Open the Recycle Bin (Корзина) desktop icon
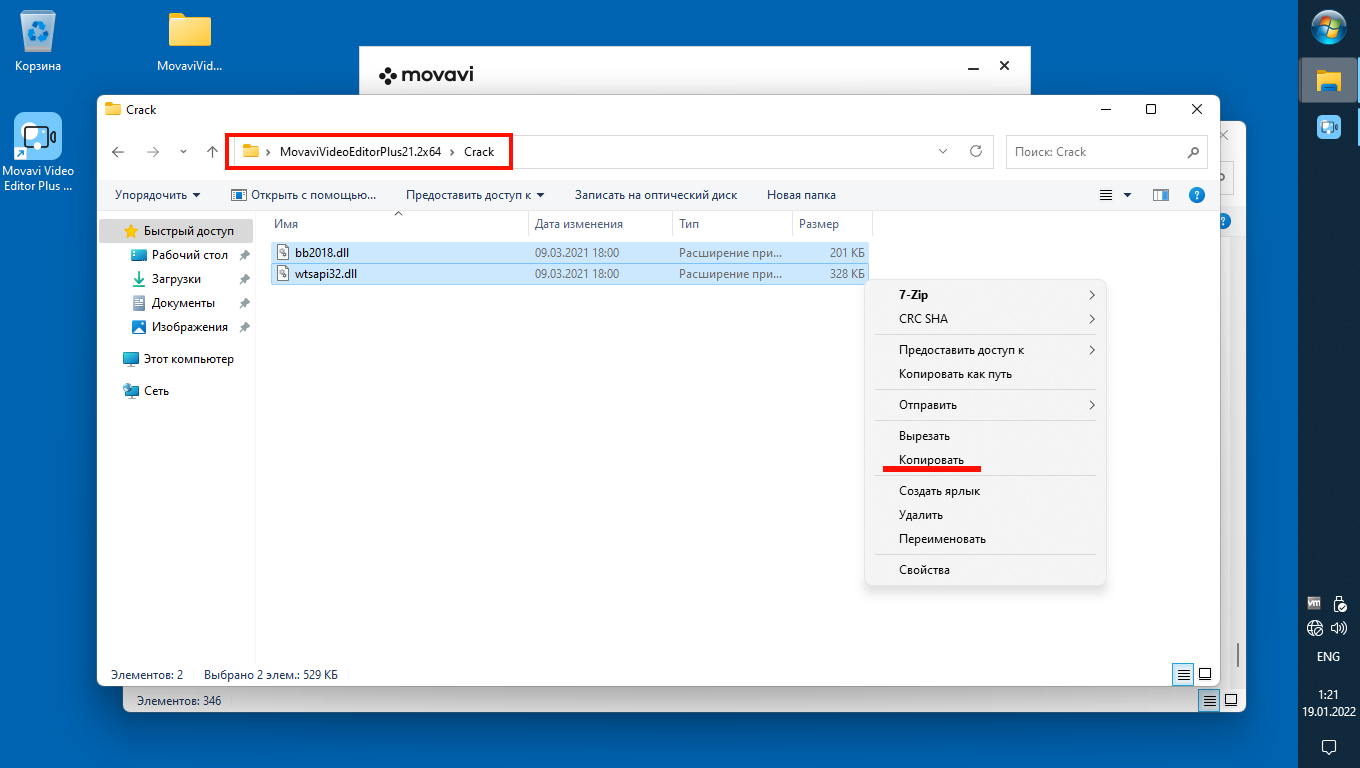The image size is (1360, 768). [38, 41]
